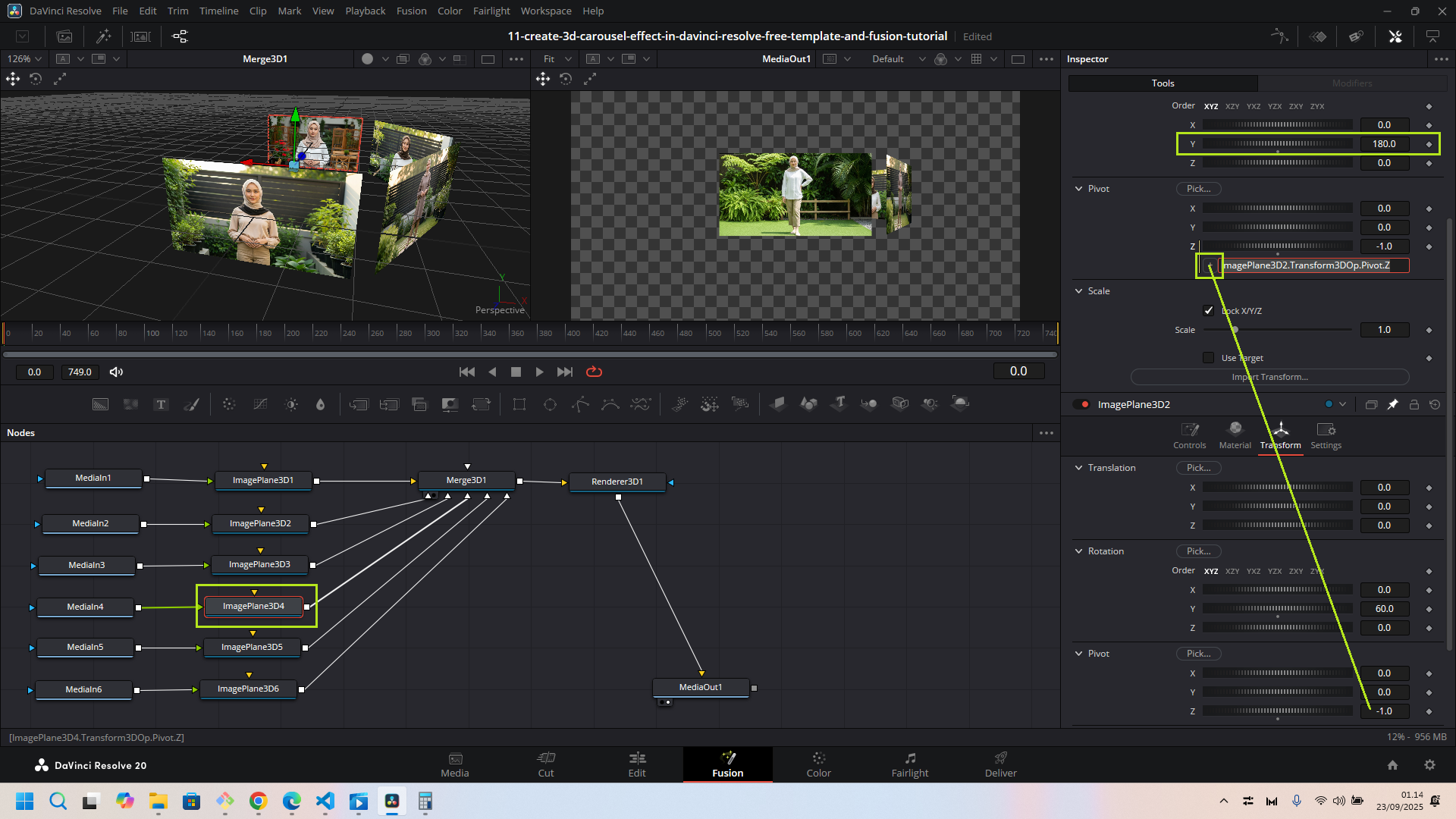Pin the ImagePlane3D2 inspector panel
This screenshot has height=819, width=1456.
(x=1392, y=405)
